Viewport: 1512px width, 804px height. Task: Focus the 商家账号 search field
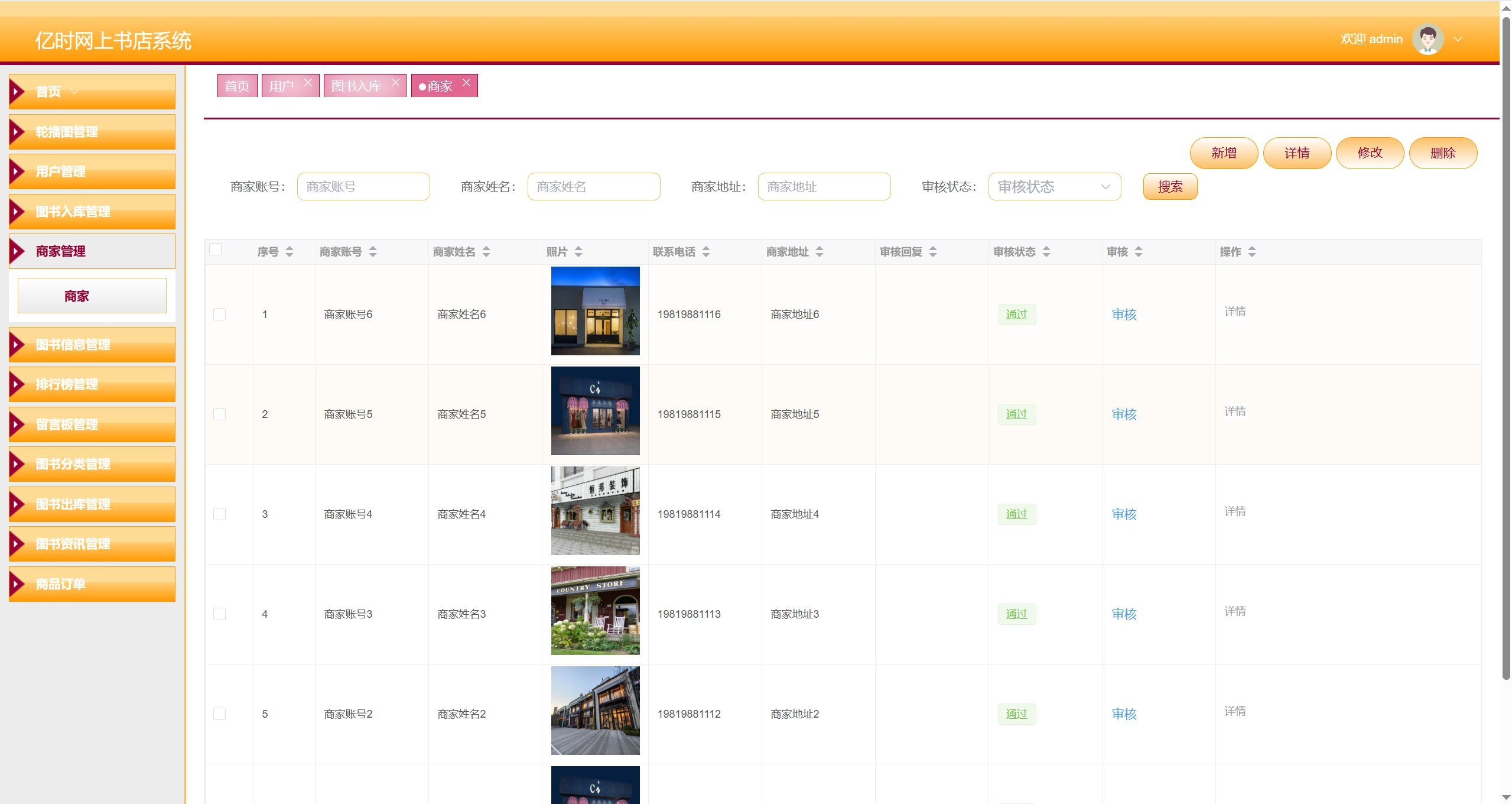pos(363,187)
